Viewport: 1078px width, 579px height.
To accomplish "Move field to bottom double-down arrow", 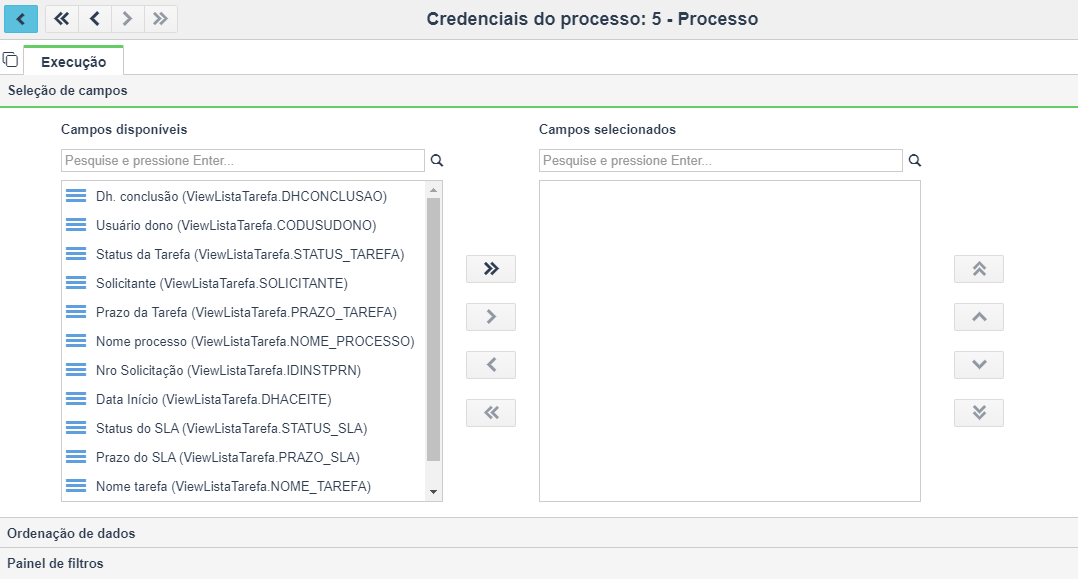I will point(979,413).
